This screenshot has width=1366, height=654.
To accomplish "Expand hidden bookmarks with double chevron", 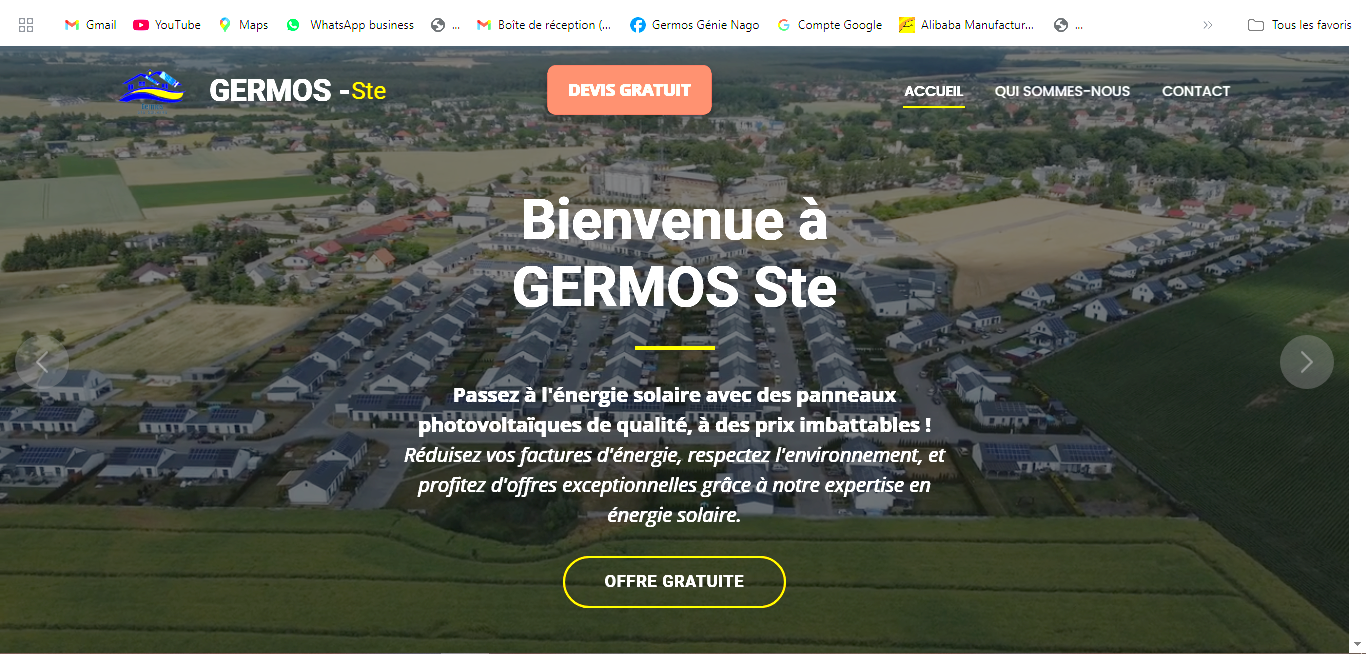I will (1208, 25).
